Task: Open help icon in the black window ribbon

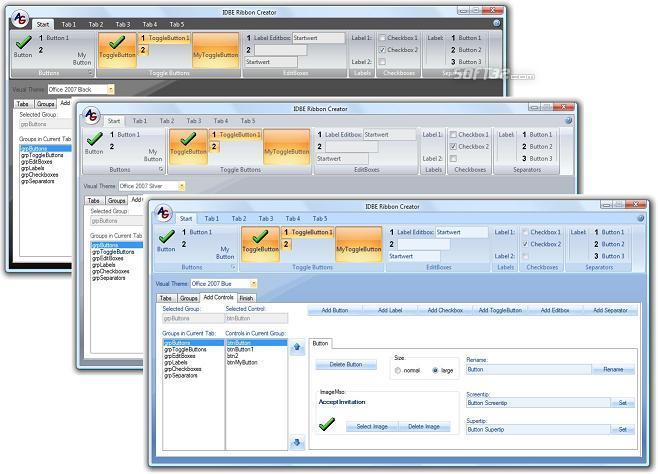Action: 496,23
